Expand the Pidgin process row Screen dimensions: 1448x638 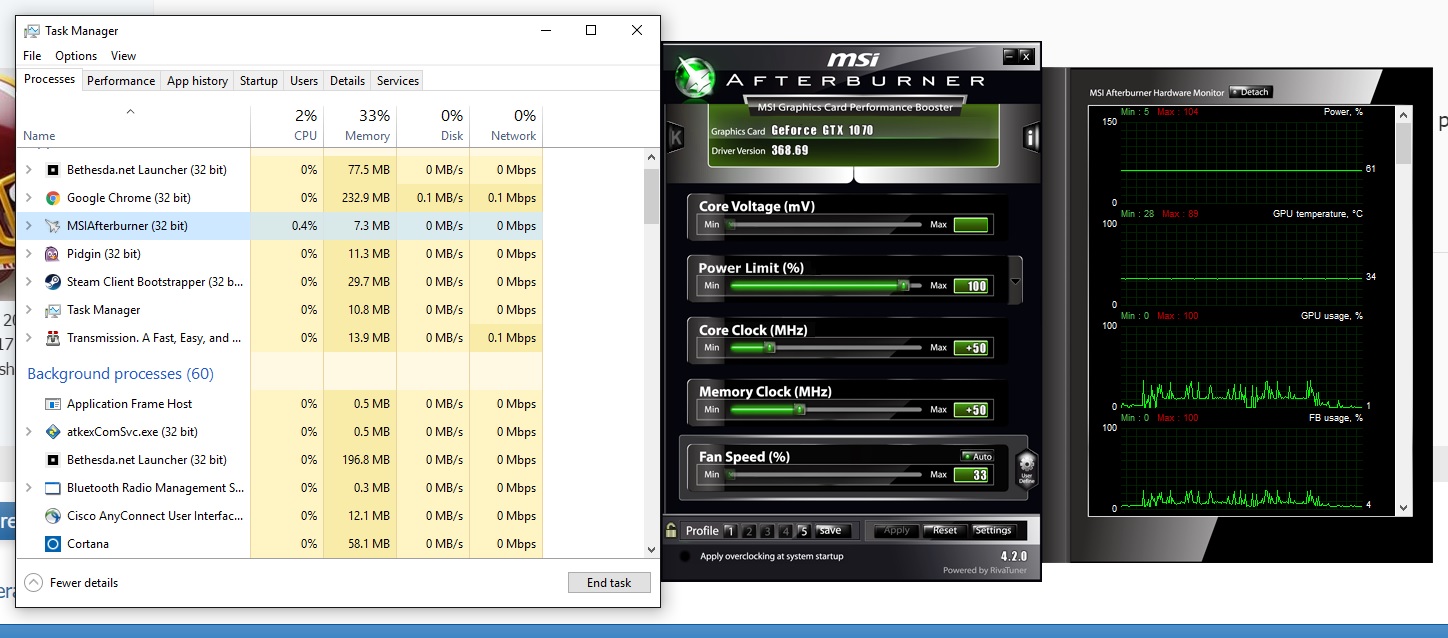pos(28,254)
